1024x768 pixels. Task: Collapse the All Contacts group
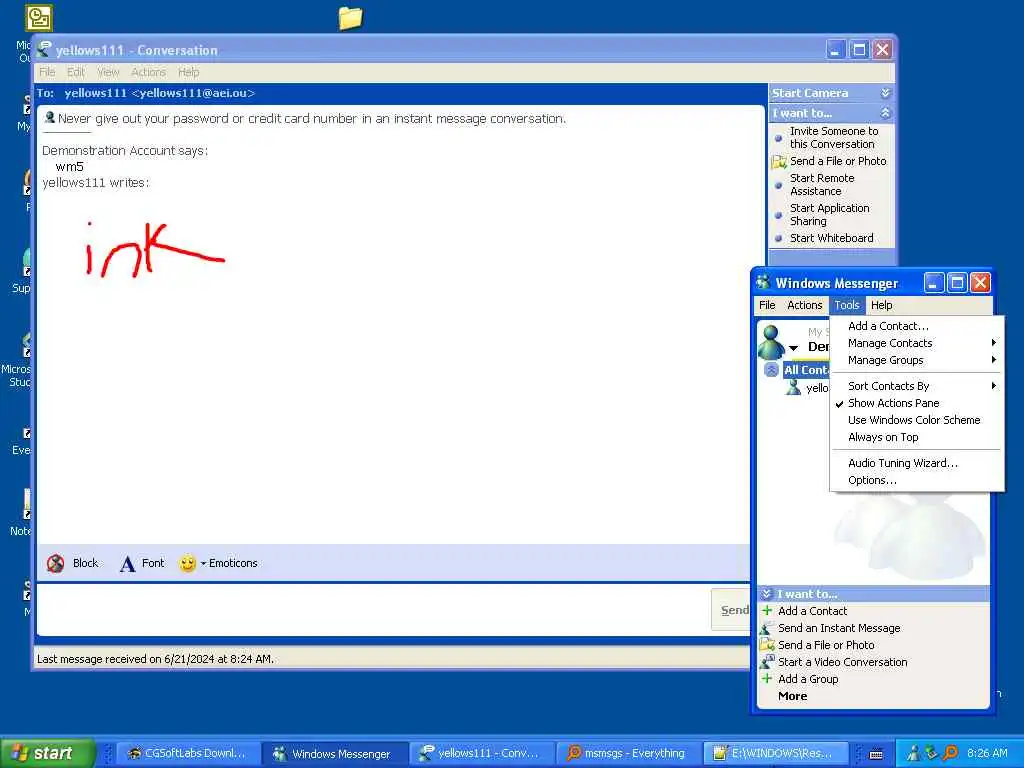(771, 370)
